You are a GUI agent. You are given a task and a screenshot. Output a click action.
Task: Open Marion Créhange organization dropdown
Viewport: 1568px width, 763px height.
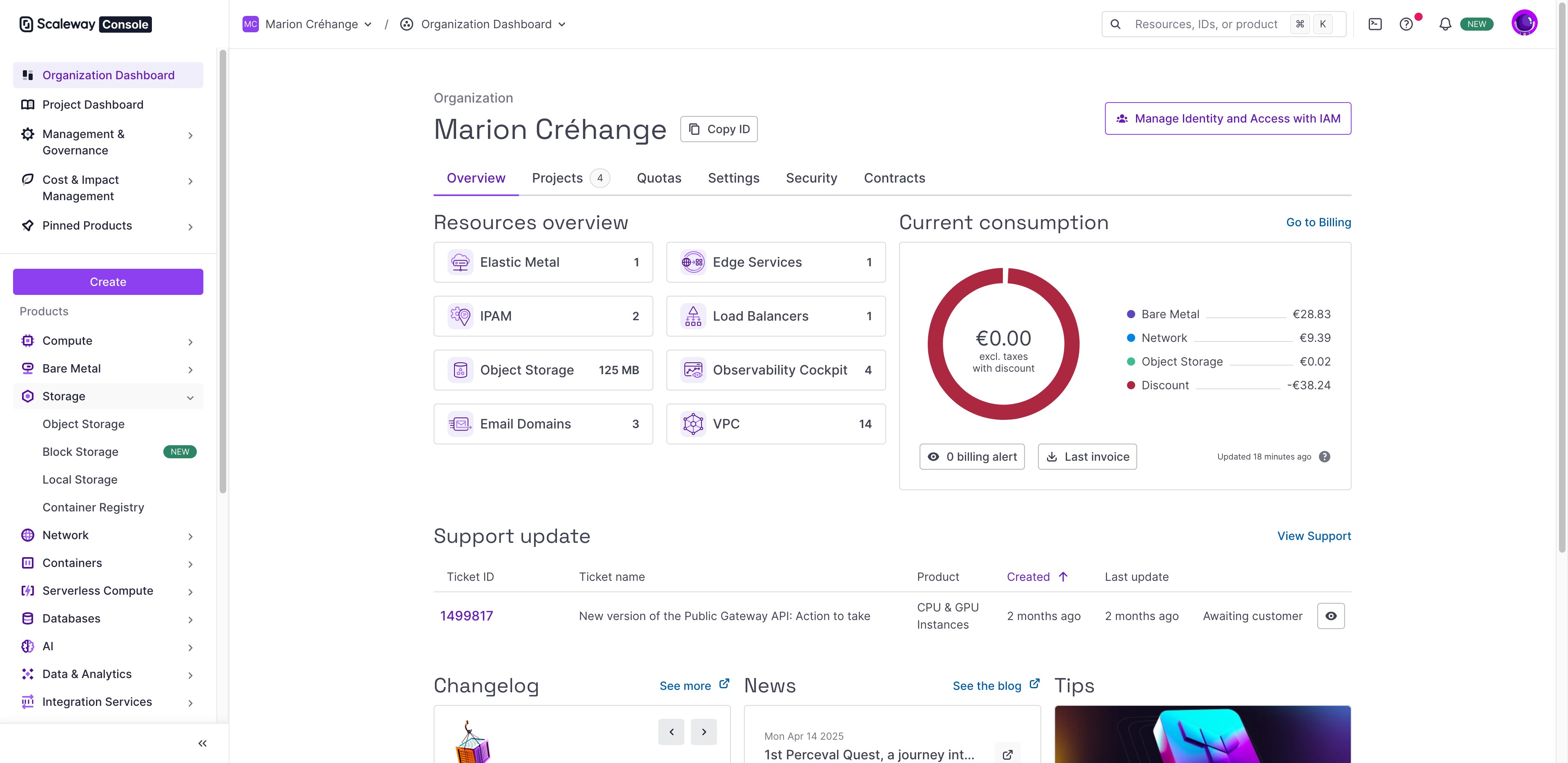tap(307, 25)
